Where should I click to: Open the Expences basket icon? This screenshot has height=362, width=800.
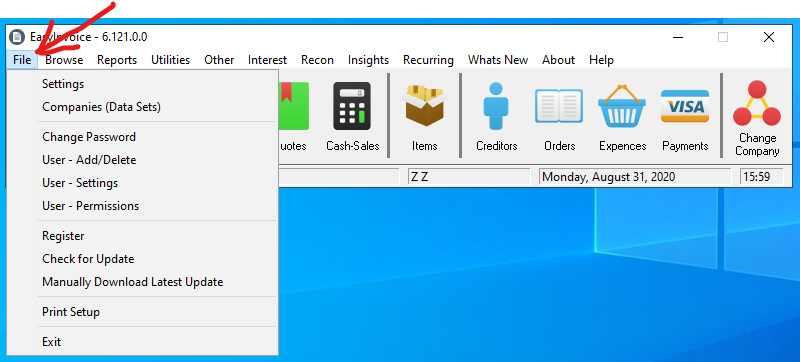pyautogui.click(x=622, y=106)
